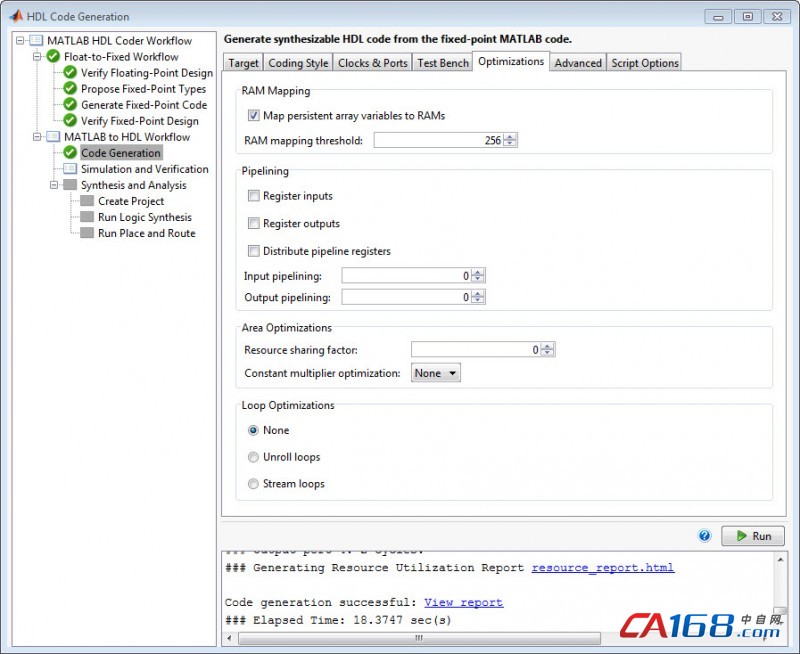
Task: Select Verify Fixed-Point Design step
Action: click(x=140, y=121)
